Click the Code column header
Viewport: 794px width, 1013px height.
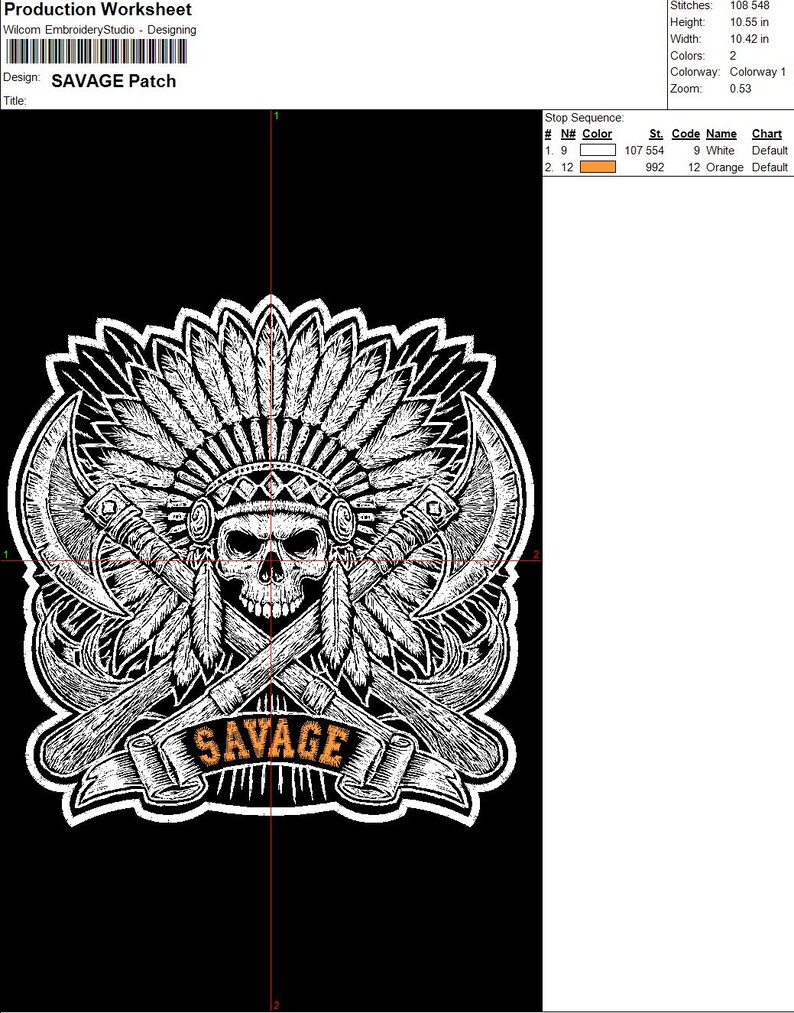[x=685, y=134]
